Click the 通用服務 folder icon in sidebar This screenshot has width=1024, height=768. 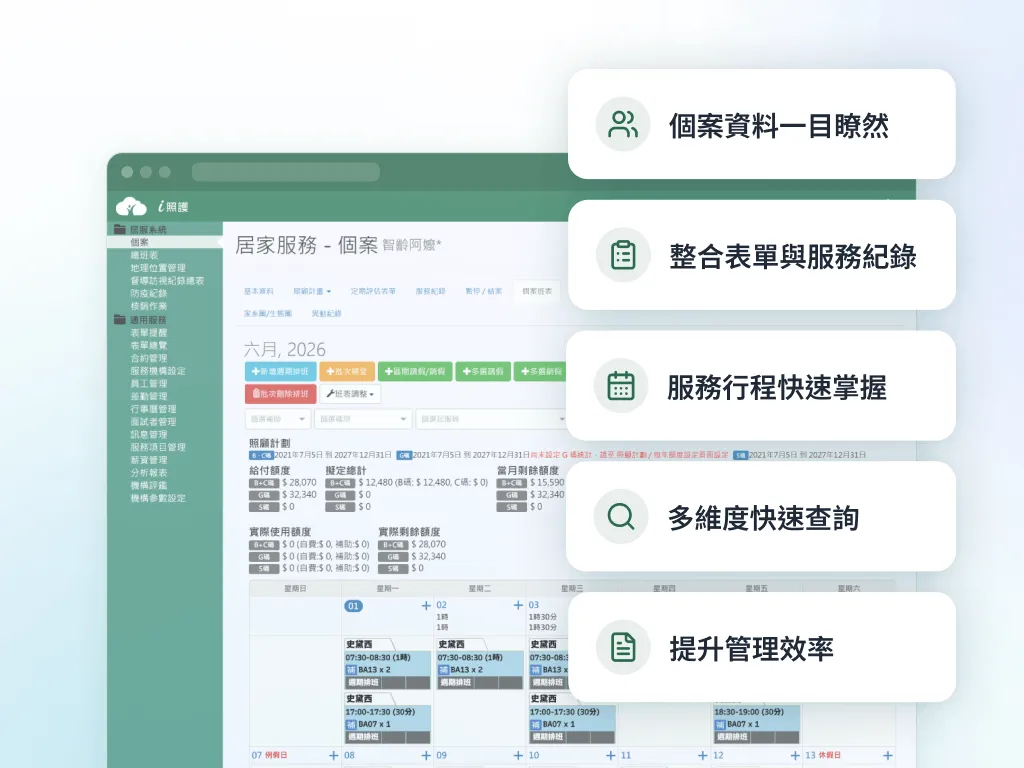(120, 319)
